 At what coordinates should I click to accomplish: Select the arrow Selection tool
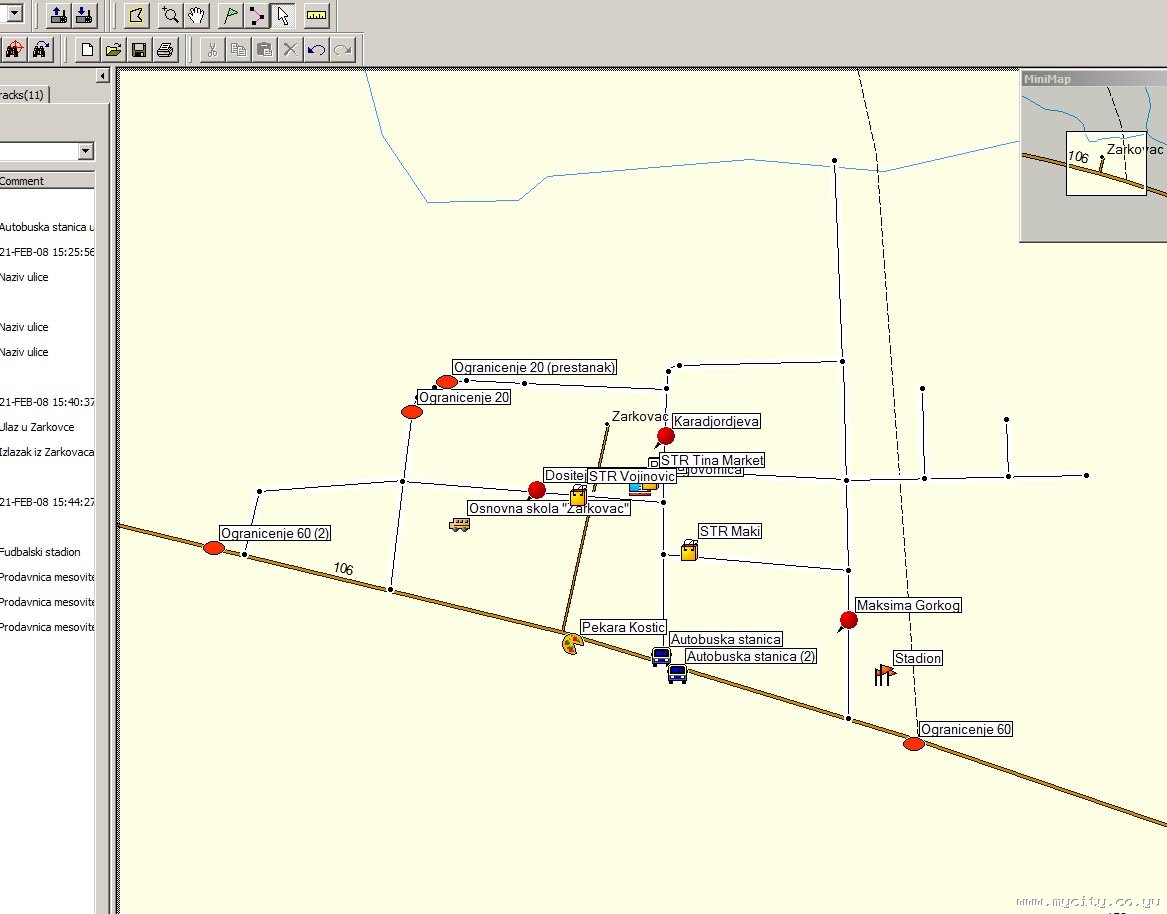point(282,15)
